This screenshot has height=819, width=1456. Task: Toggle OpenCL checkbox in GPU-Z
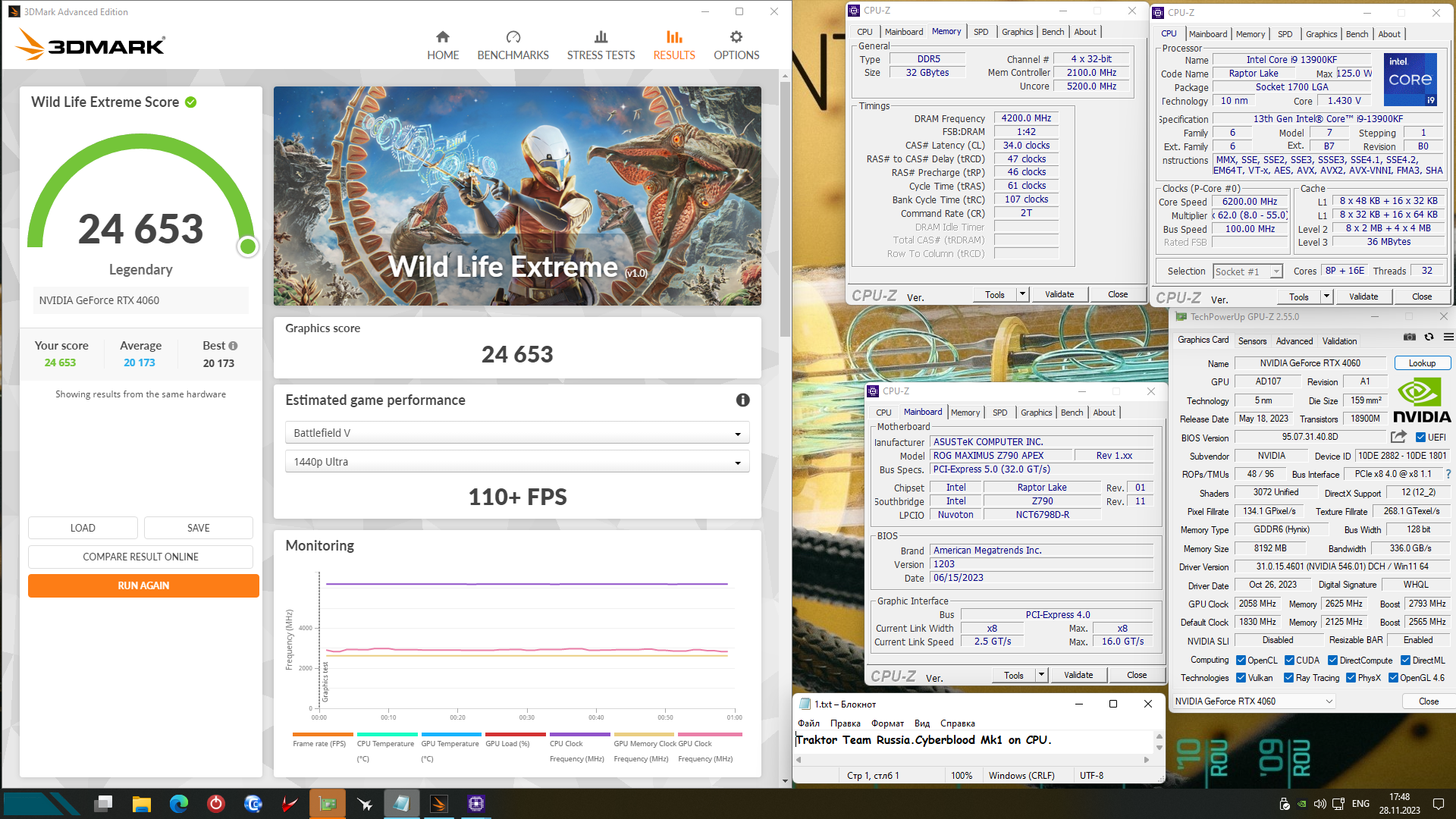tap(1241, 661)
